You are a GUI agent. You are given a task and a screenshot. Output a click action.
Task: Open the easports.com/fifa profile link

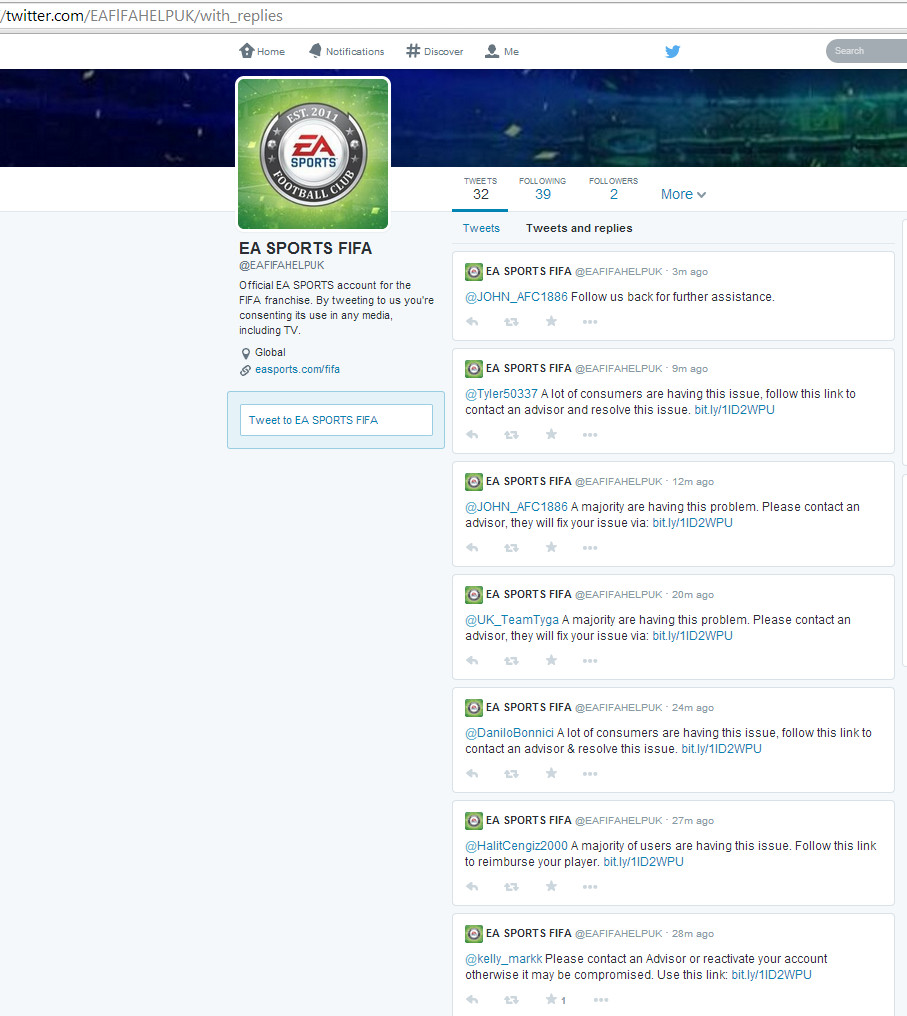coord(297,370)
